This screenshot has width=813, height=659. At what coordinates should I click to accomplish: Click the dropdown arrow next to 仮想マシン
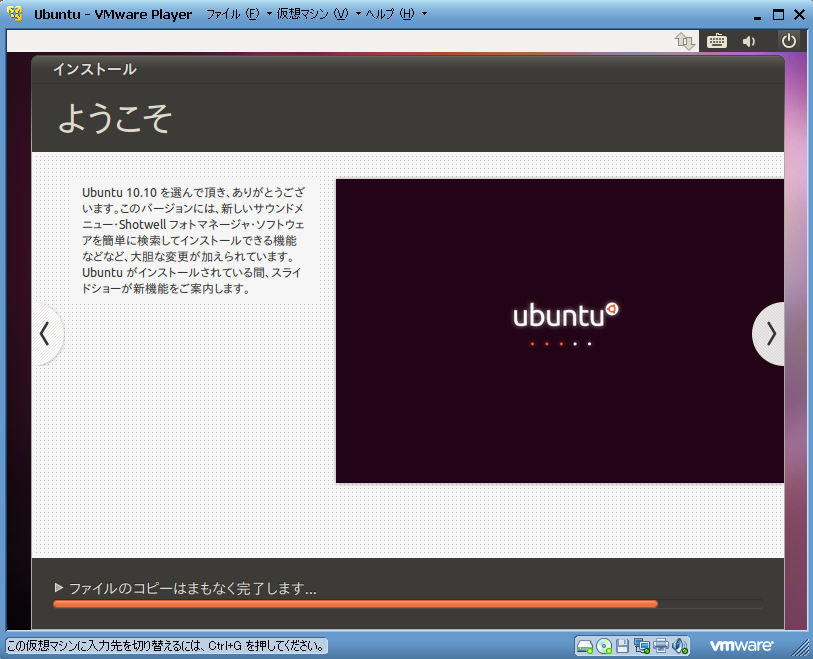pyautogui.click(x=358, y=14)
